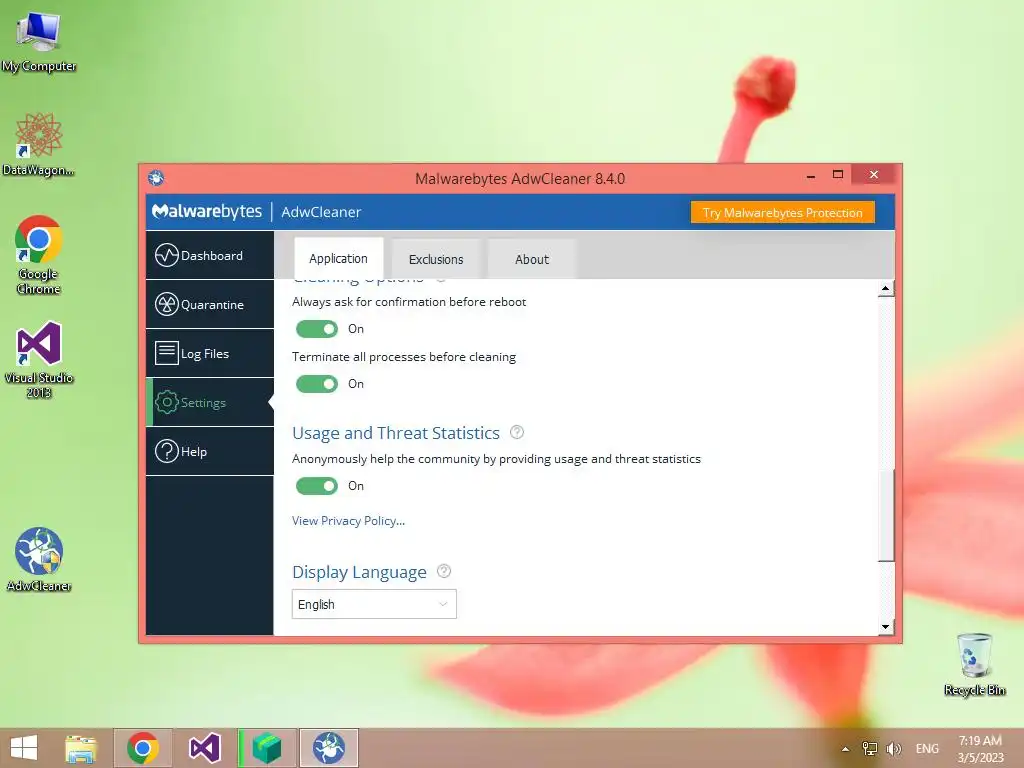Click the Usage and Threat Statistics heading

click(x=396, y=433)
